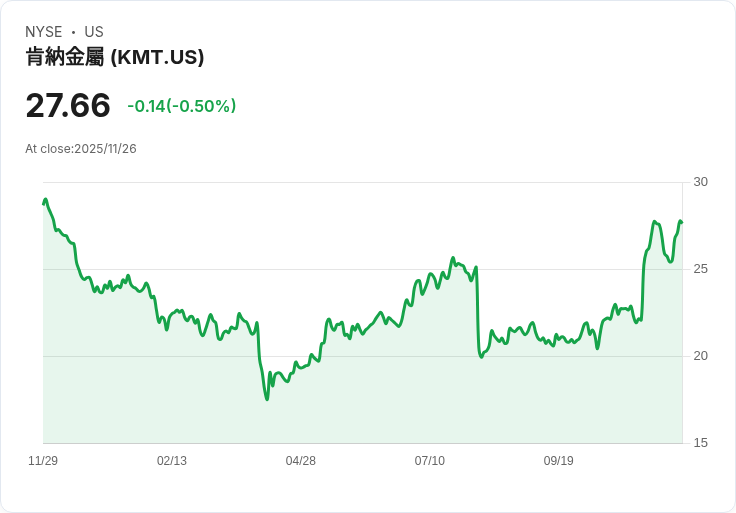
Task: Click the lowest trough of the price line
Action: point(267,399)
